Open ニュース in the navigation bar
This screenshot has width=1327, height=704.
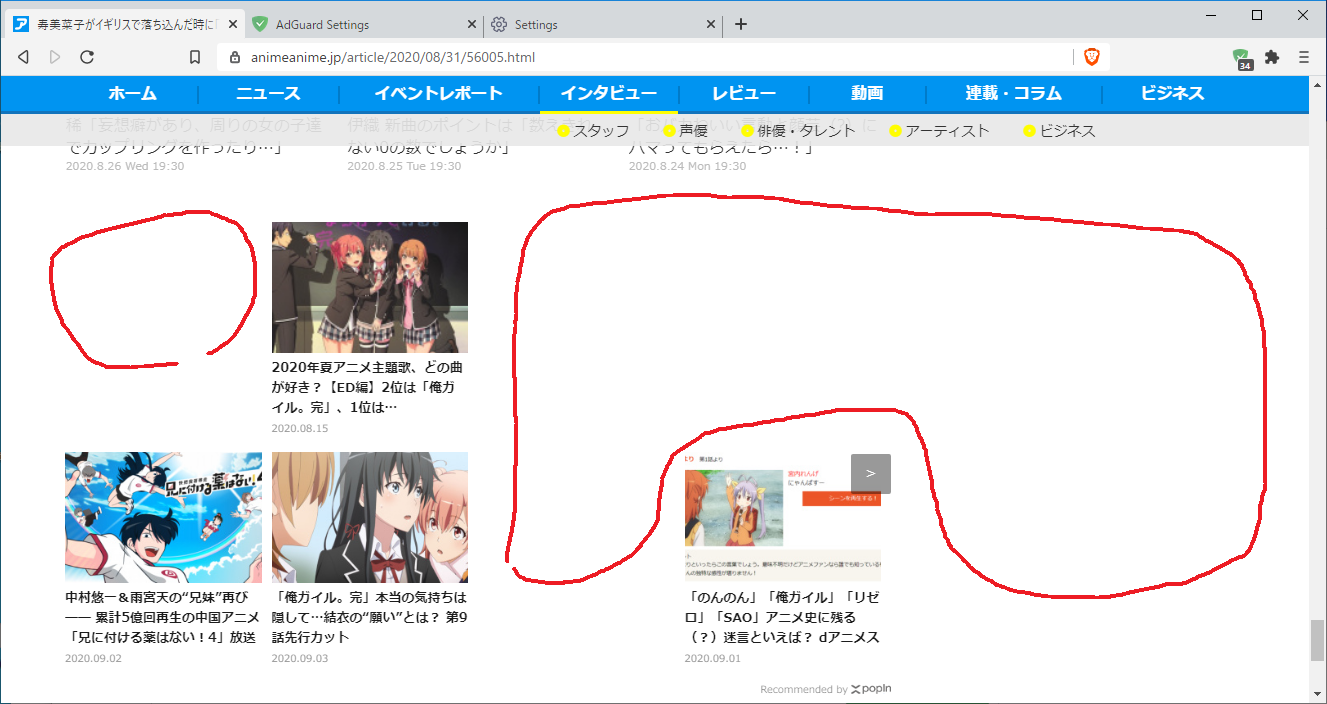(268, 94)
